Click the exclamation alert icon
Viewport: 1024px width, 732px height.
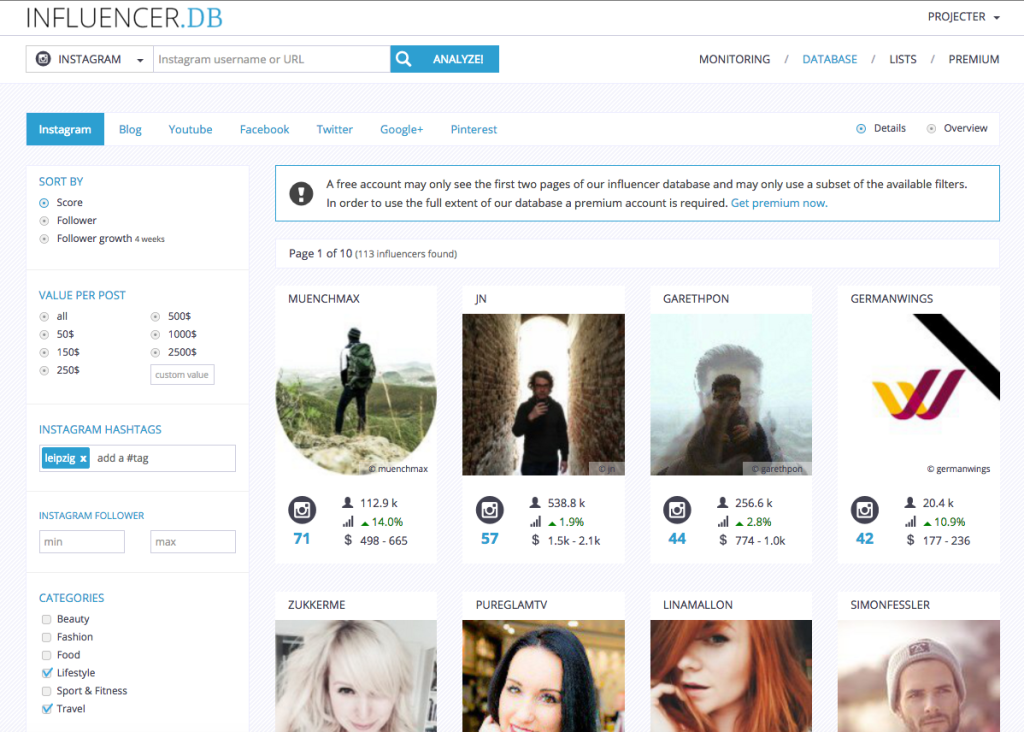[x=301, y=193]
